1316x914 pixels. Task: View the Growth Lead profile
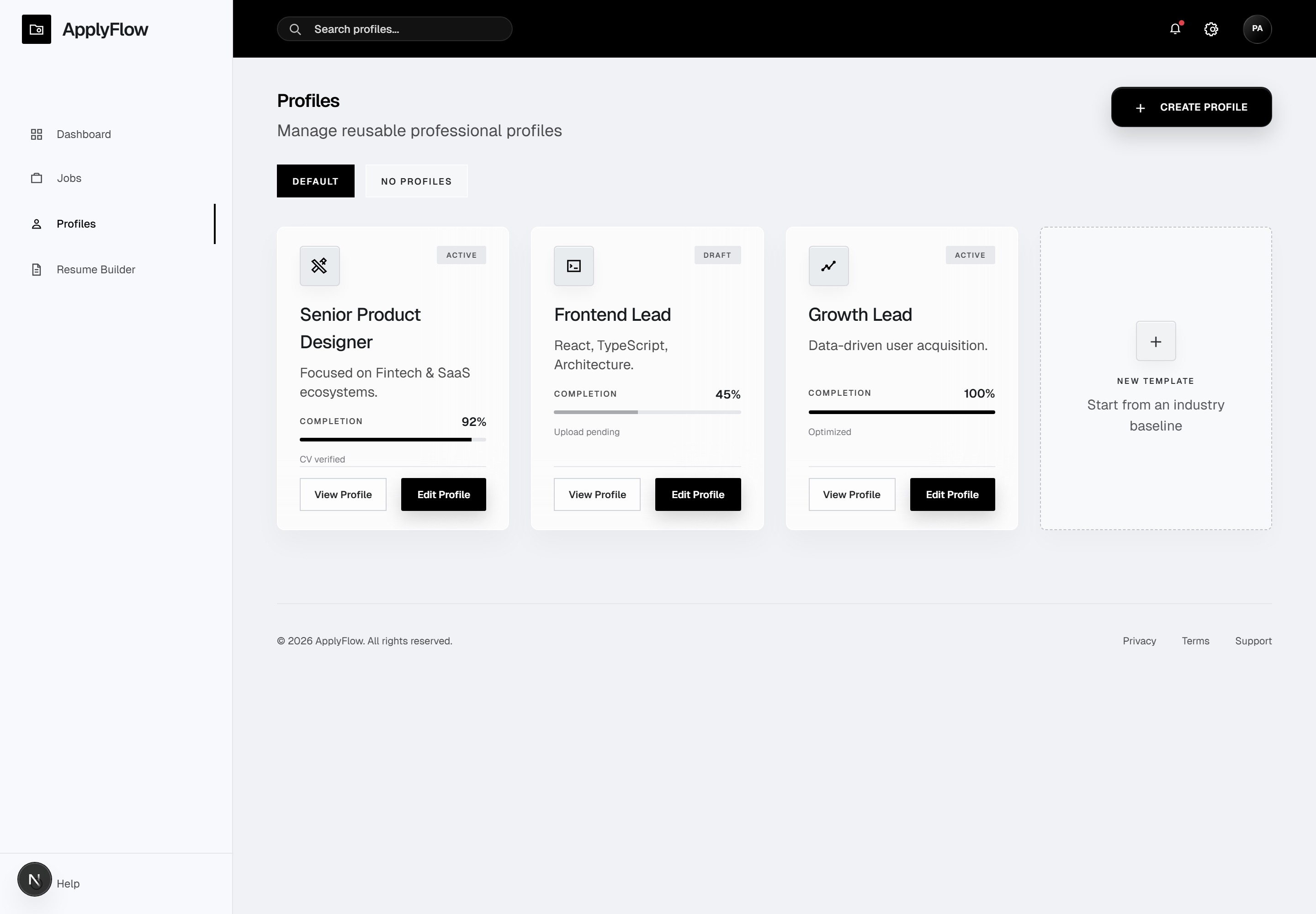point(852,494)
